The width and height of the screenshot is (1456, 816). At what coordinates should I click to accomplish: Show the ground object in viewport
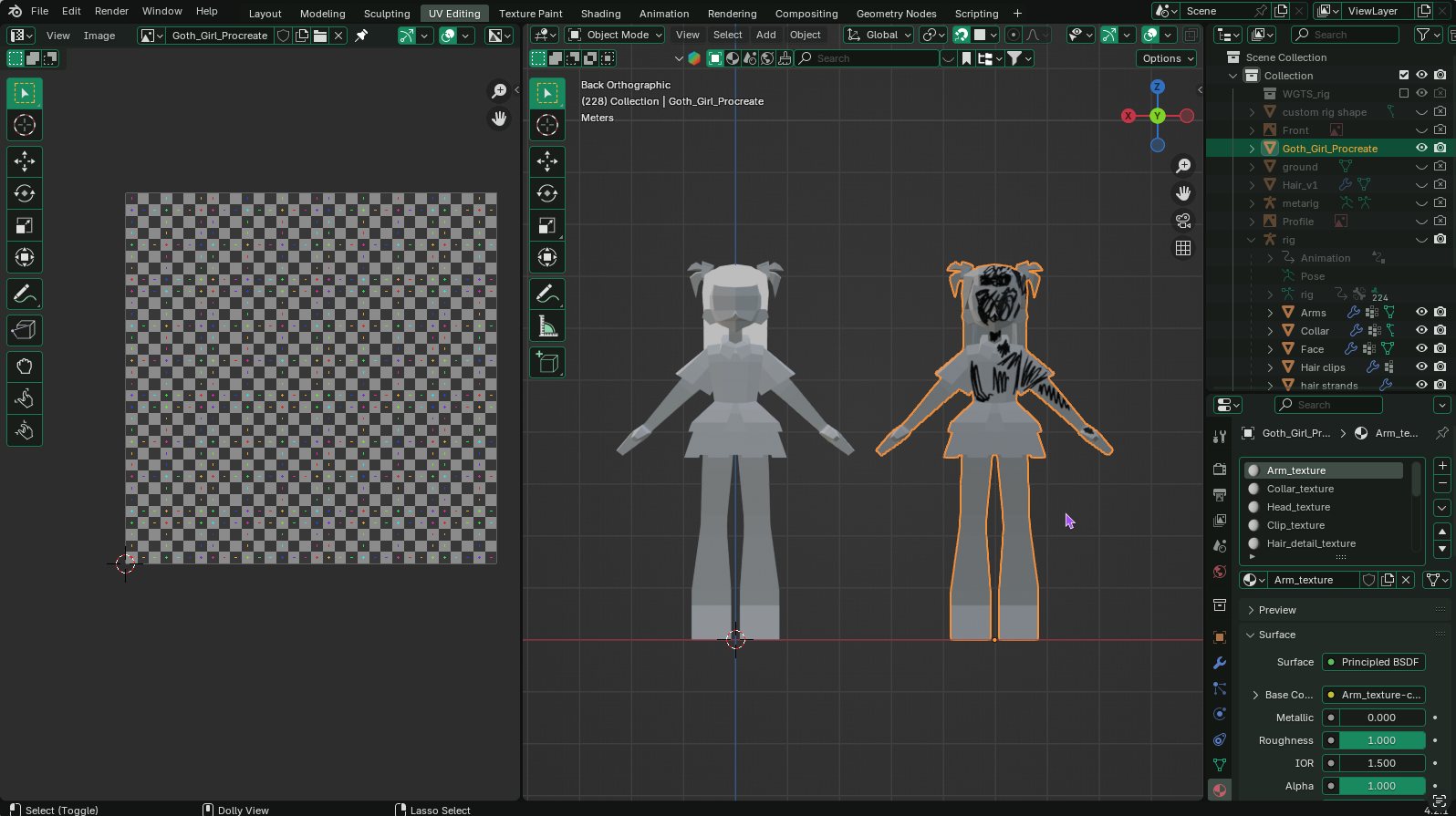[x=1421, y=166]
